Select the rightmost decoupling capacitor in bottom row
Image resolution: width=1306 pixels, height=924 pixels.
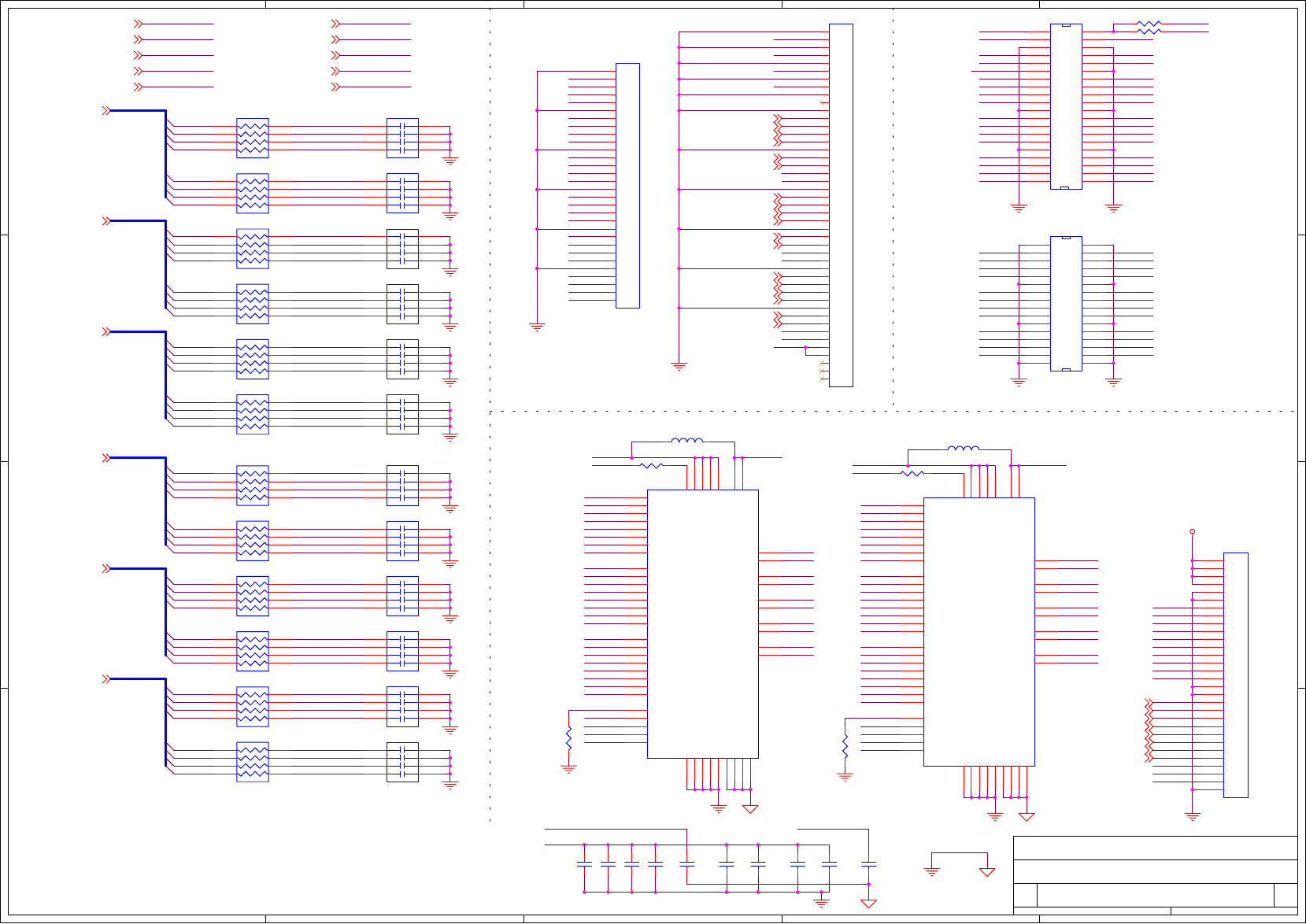(x=868, y=864)
